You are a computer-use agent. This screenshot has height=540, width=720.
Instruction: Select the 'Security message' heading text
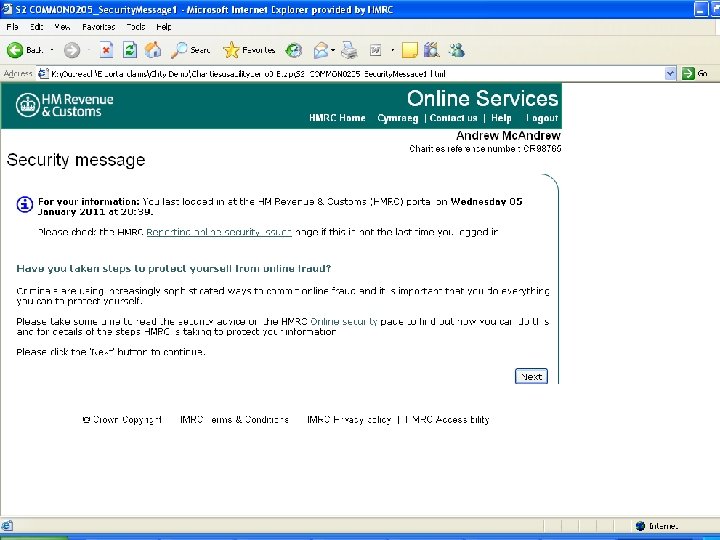76,160
